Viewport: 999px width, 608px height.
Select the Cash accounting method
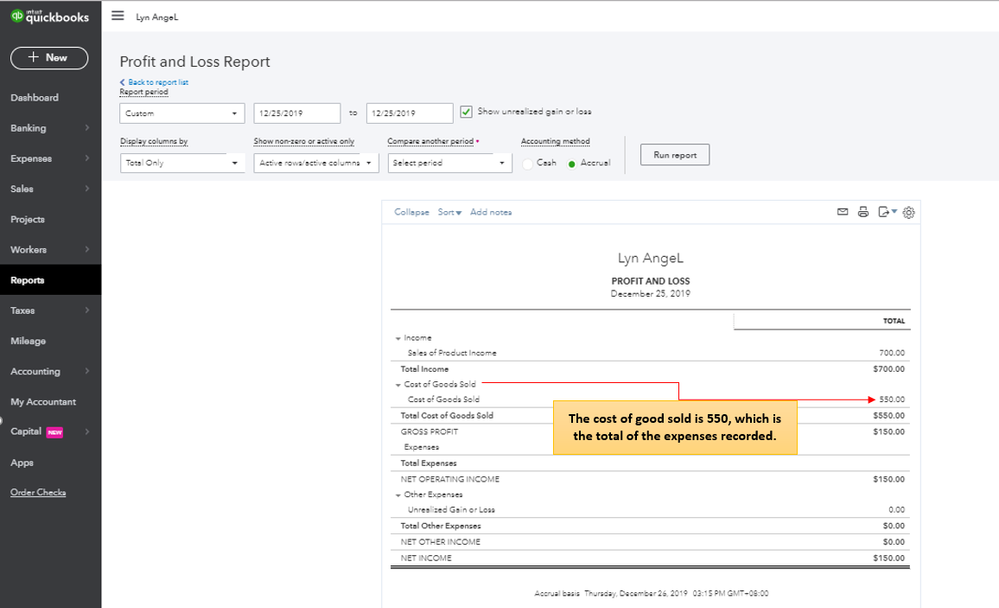point(528,164)
